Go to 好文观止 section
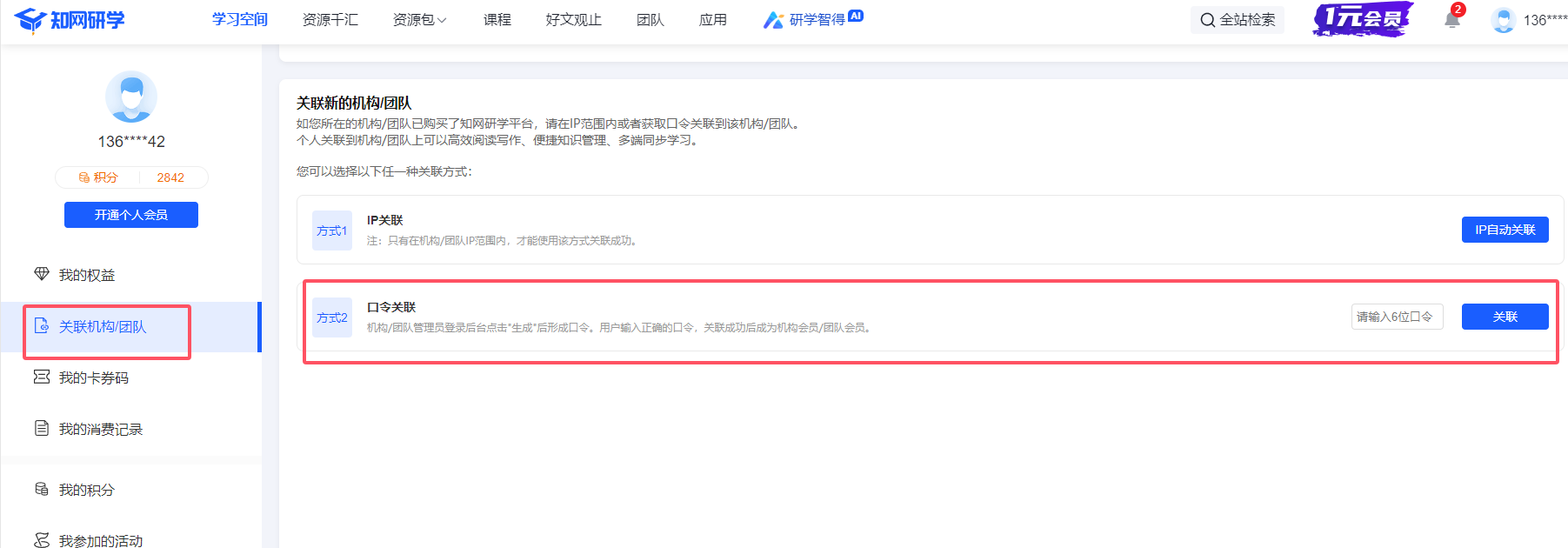The image size is (1568, 548). (x=573, y=20)
